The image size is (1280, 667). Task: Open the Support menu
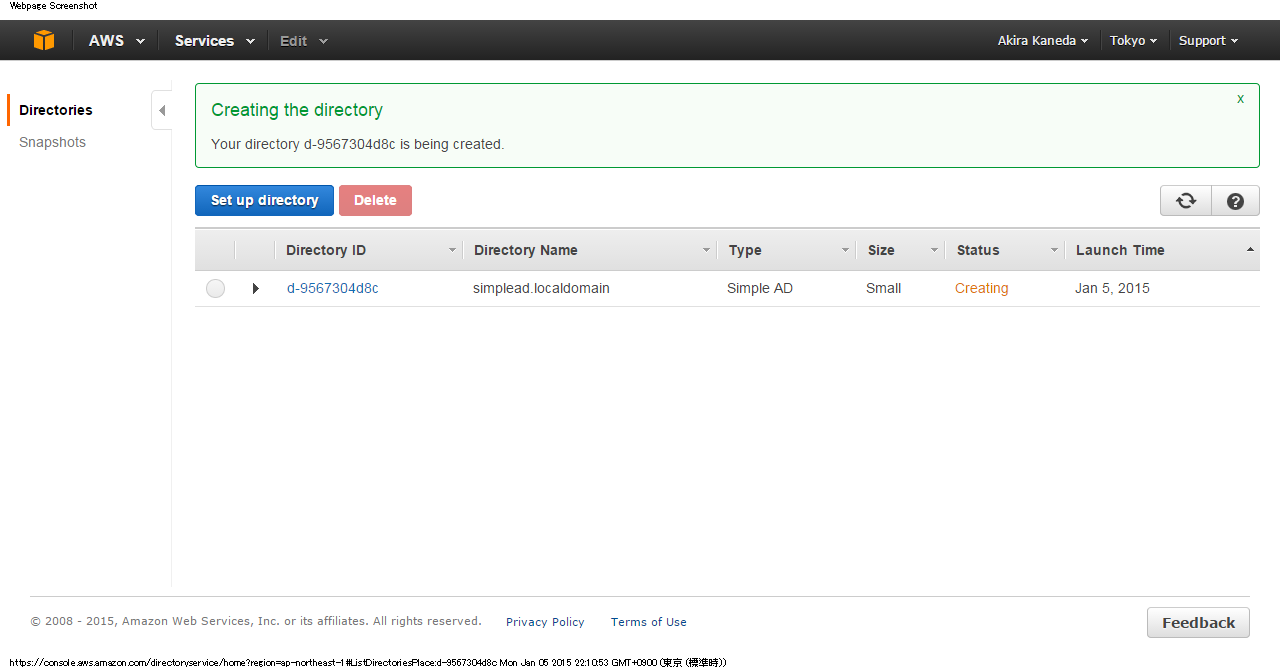point(1208,41)
